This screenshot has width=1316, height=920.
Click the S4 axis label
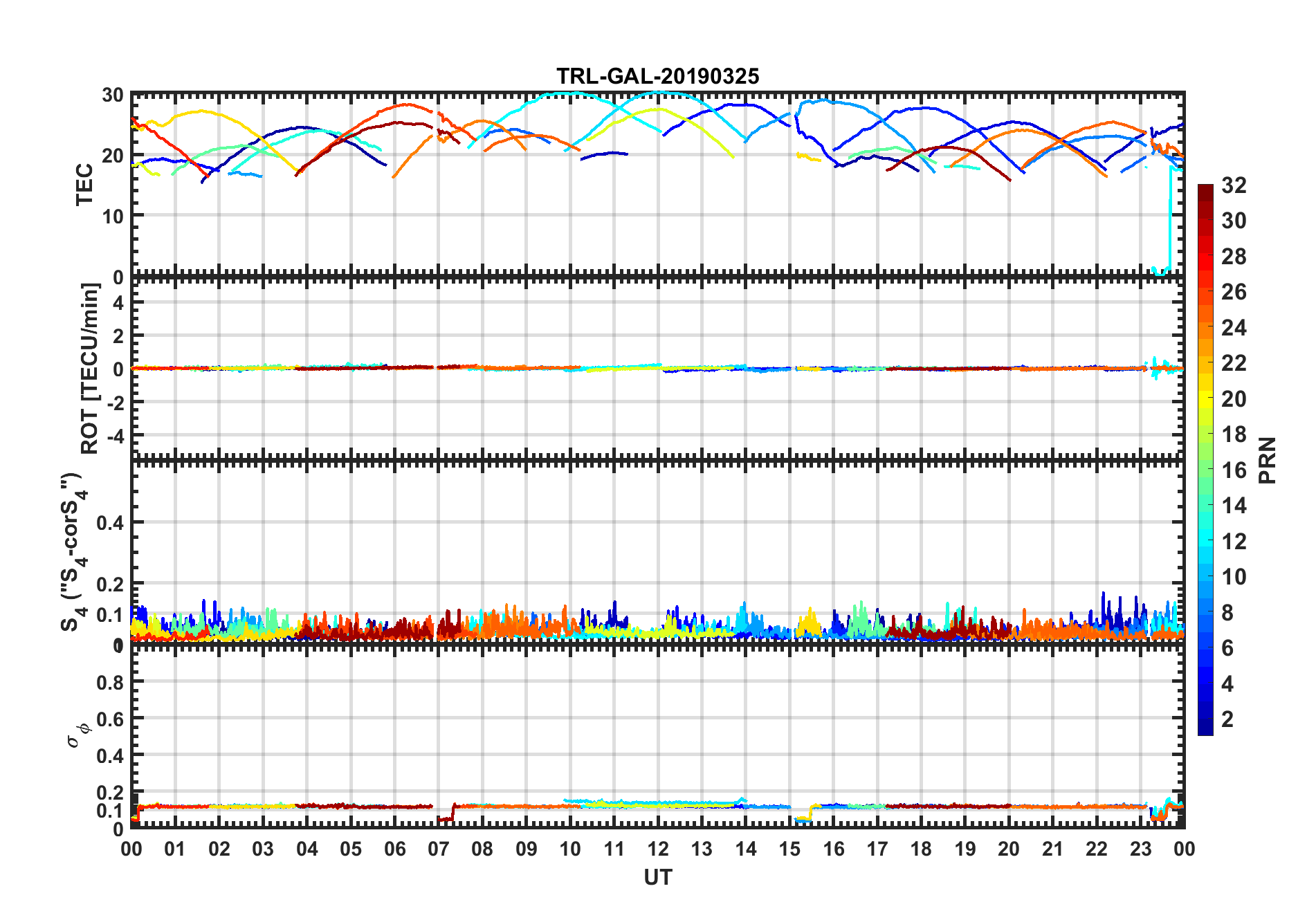coord(73,552)
